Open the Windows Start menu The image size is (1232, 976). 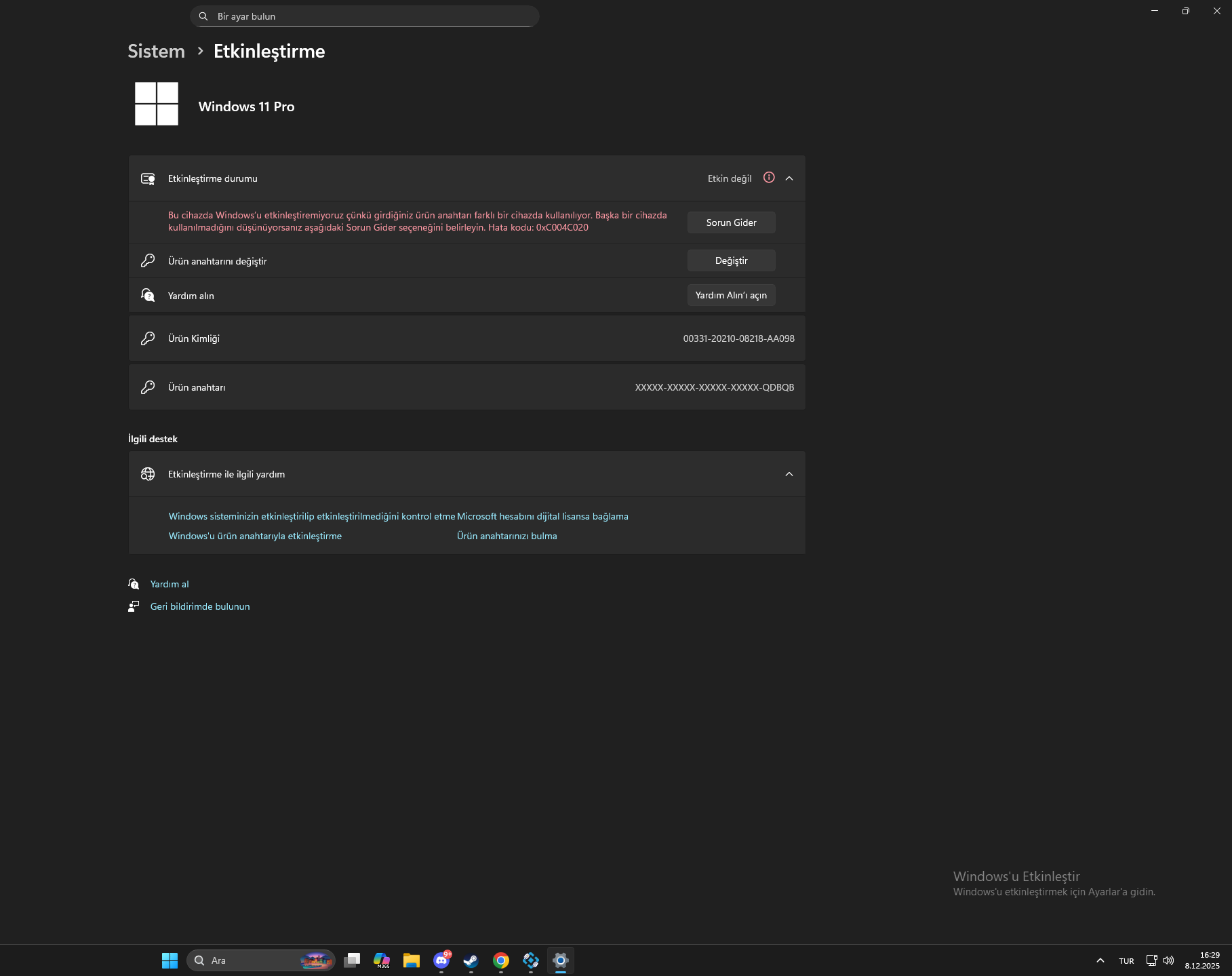(170, 960)
